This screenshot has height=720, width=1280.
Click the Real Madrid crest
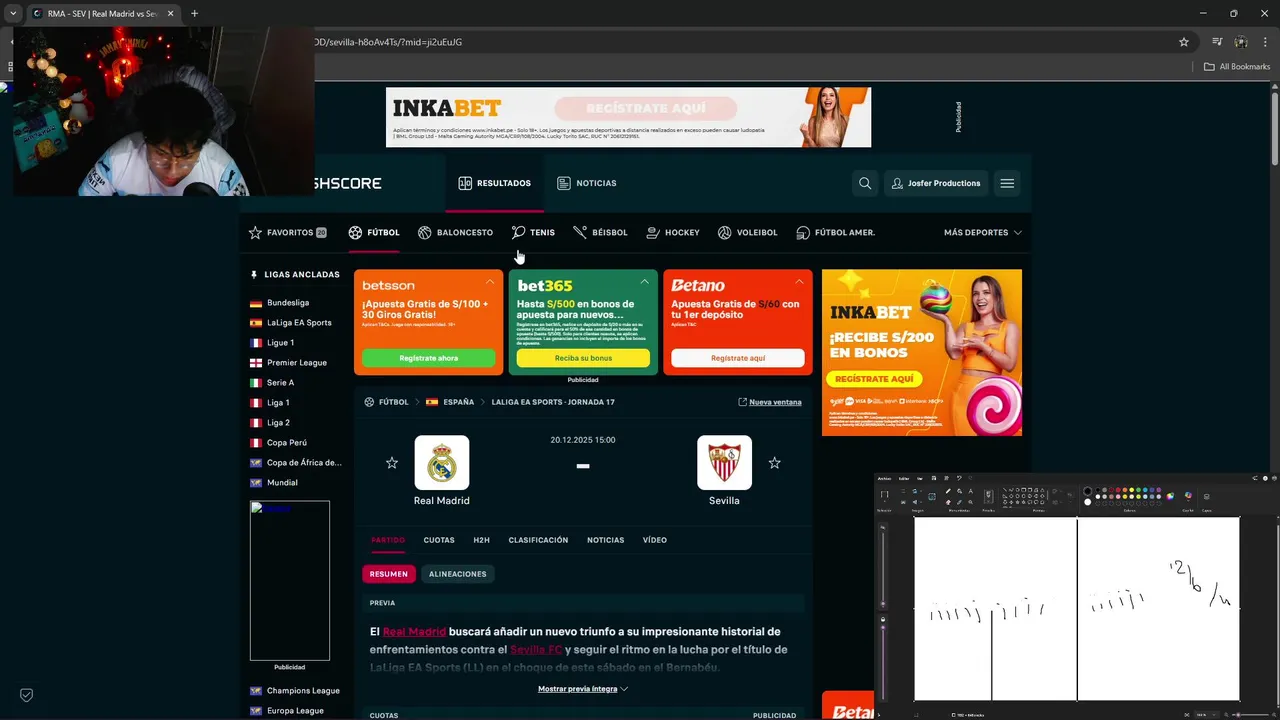(442, 463)
